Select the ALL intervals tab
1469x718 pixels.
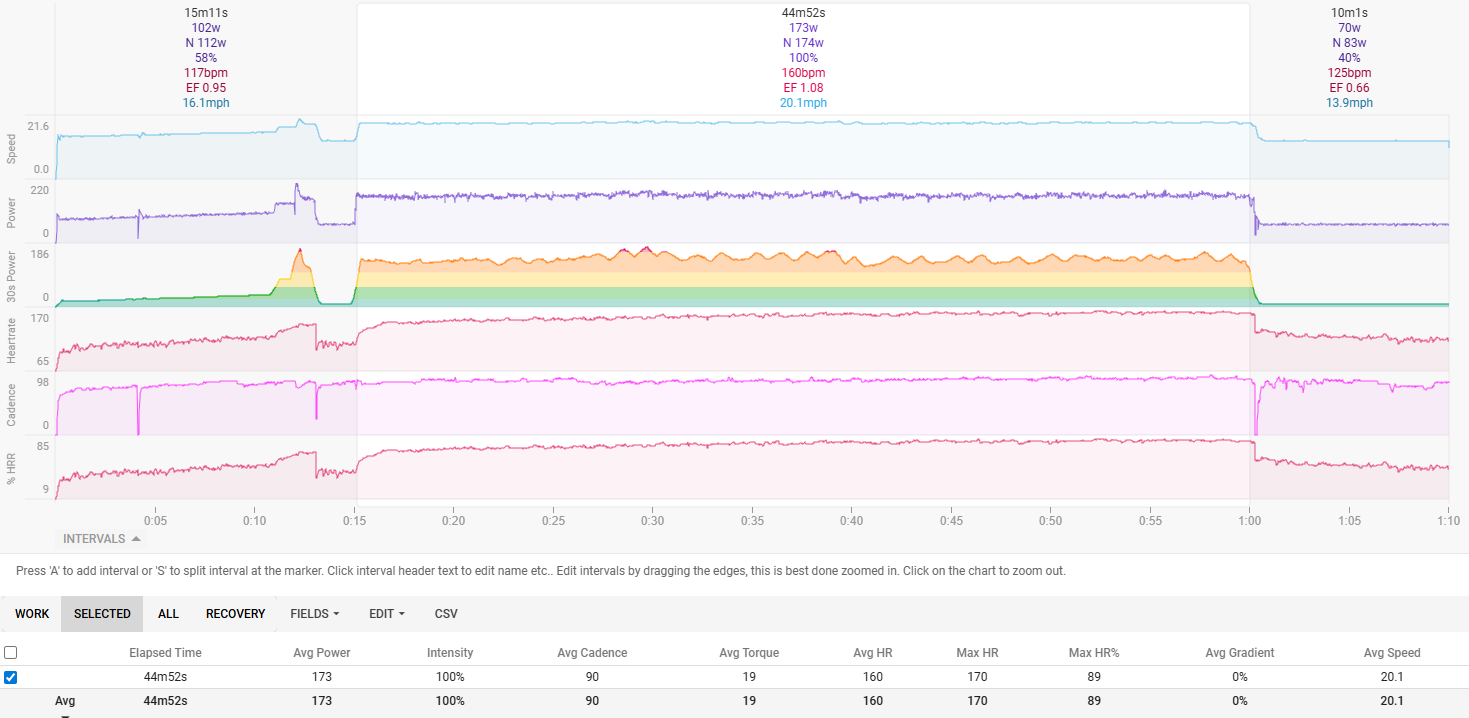point(168,613)
